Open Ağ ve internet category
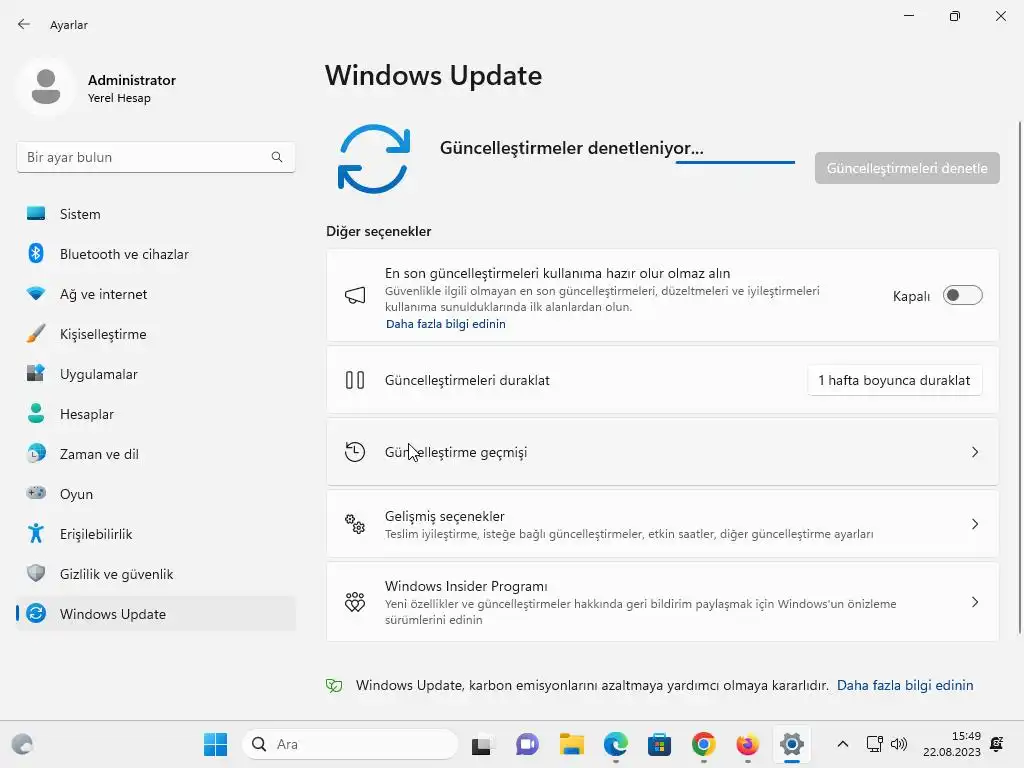The height and width of the screenshot is (768, 1024). [156, 294]
